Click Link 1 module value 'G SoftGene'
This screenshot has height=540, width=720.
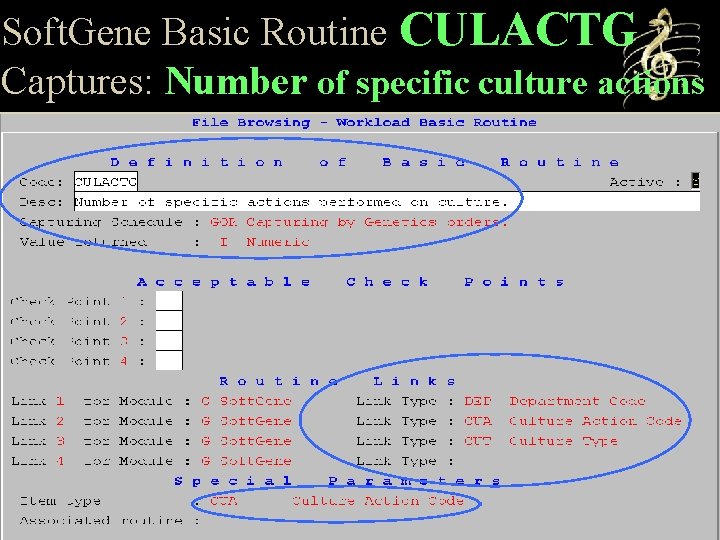(246, 401)
